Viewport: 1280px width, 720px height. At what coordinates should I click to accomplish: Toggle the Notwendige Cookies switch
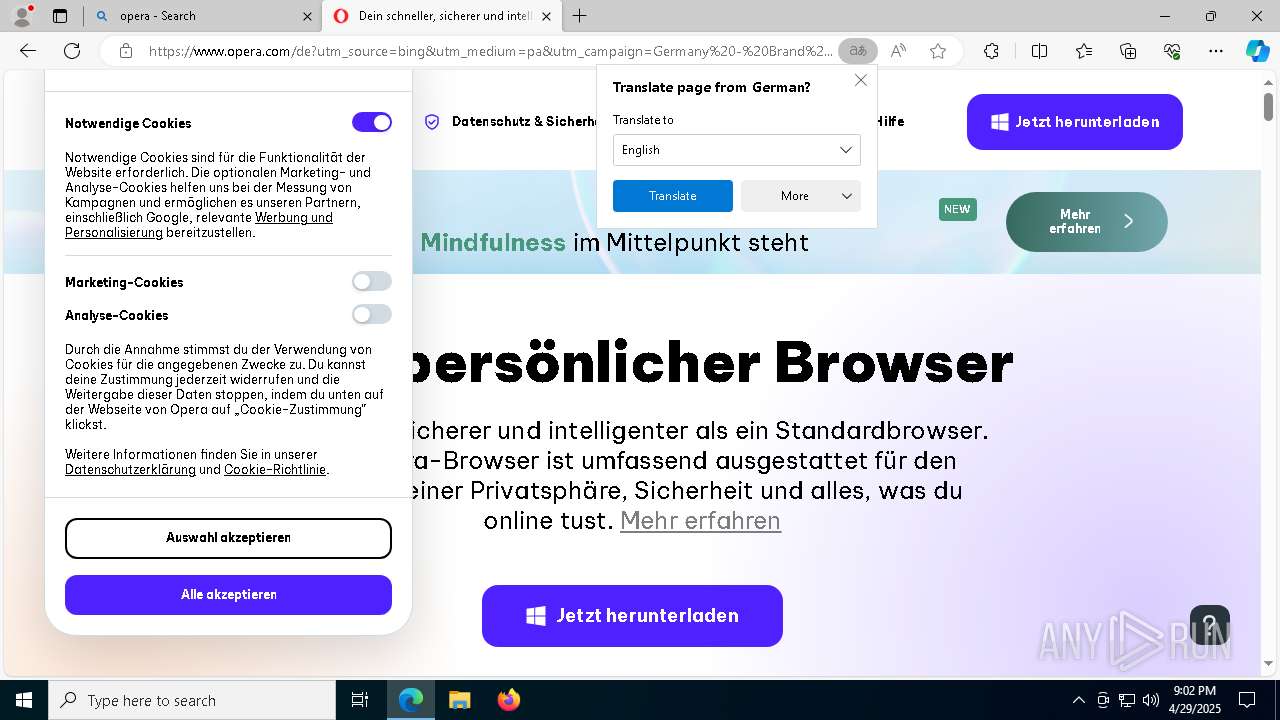tap(372, 122)
